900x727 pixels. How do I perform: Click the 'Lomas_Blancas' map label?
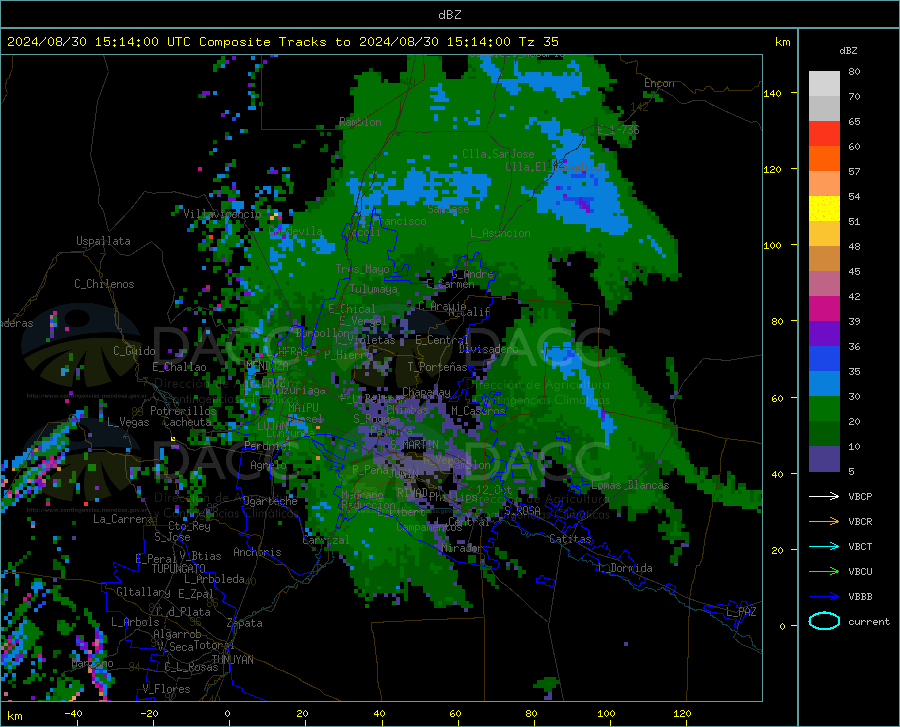coord(630,485)
